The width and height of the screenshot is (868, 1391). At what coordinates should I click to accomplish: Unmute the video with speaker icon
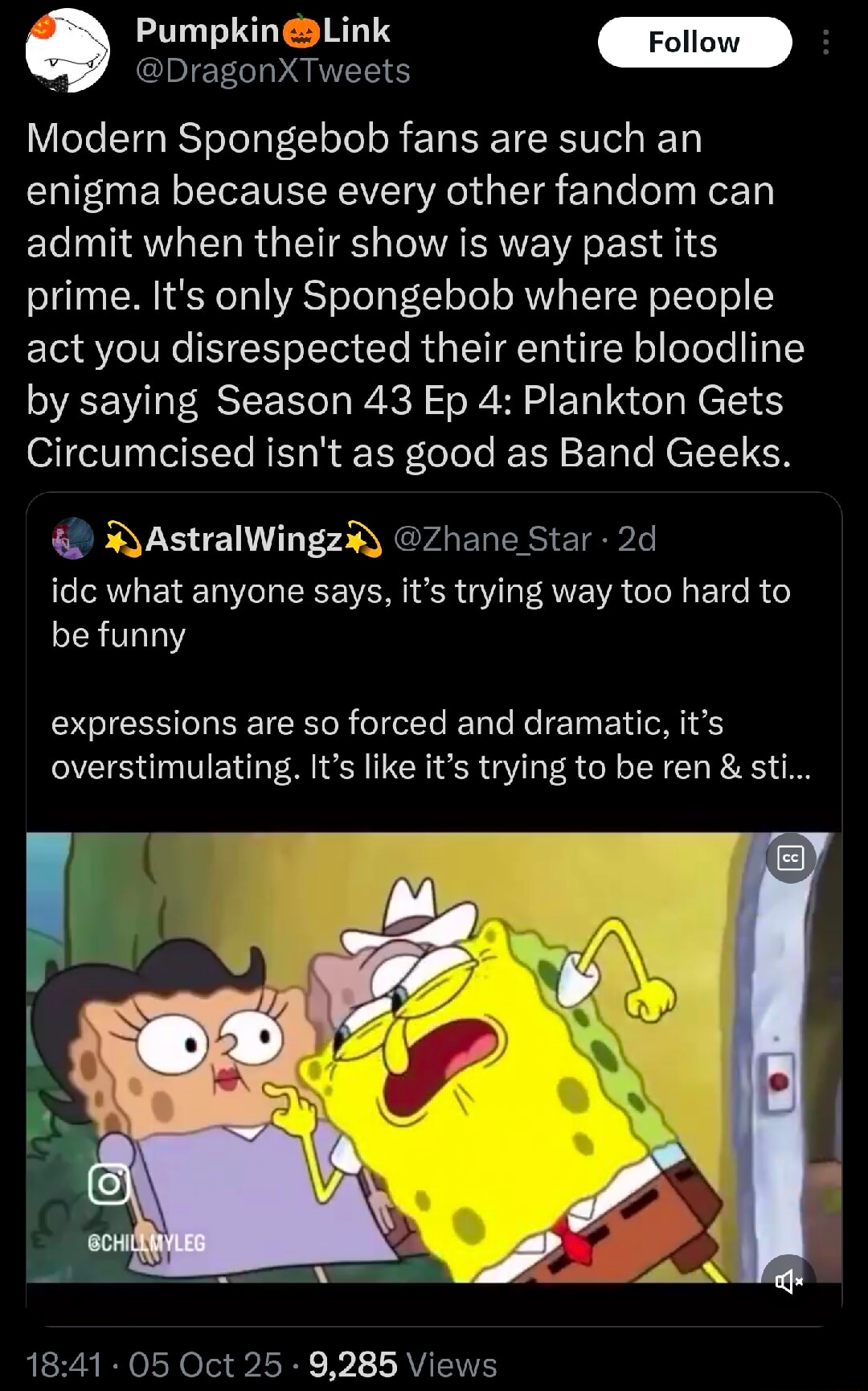coord(788,1281)
